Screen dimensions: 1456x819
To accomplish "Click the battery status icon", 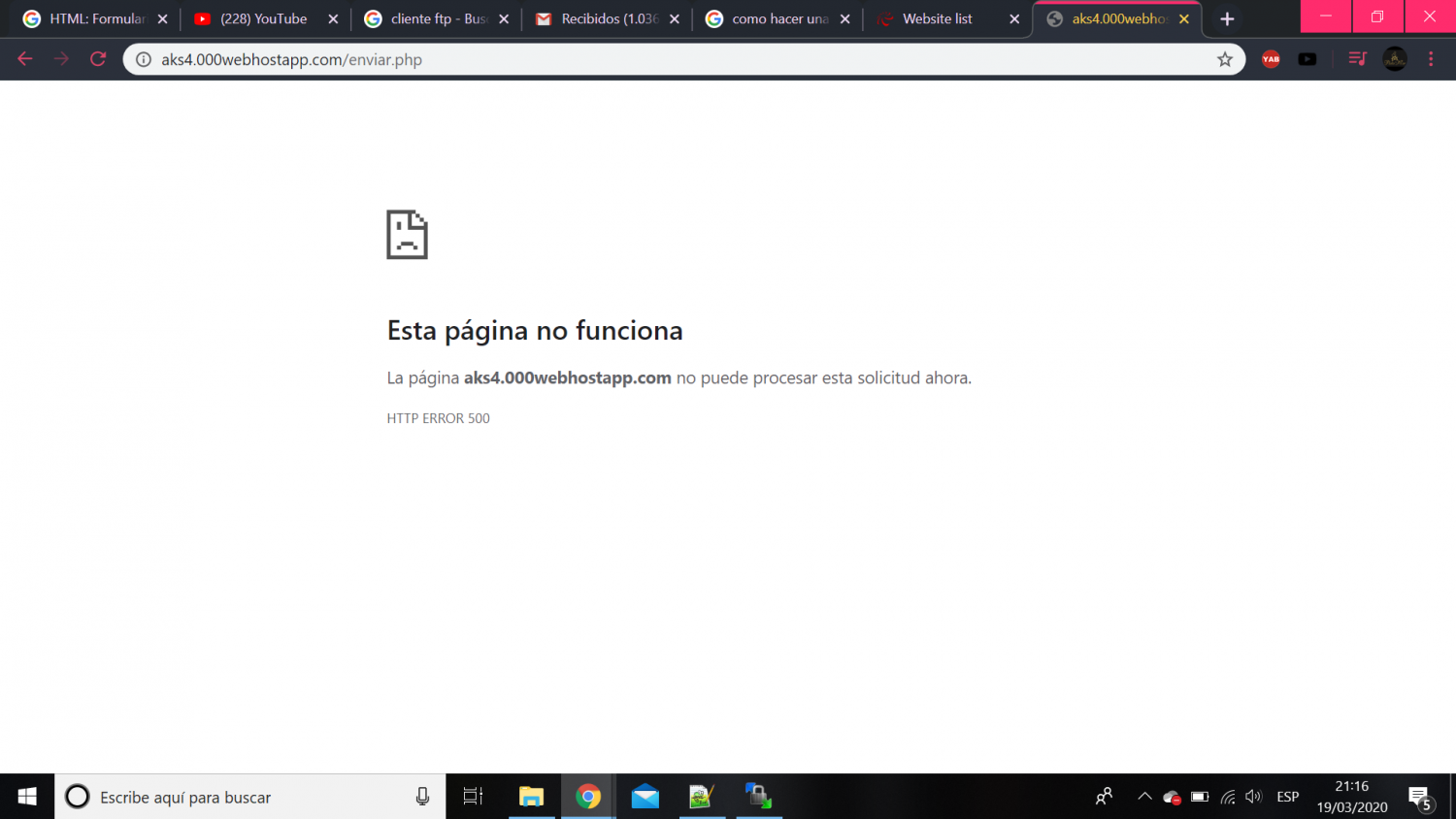I will click(x=1200, y=797).
